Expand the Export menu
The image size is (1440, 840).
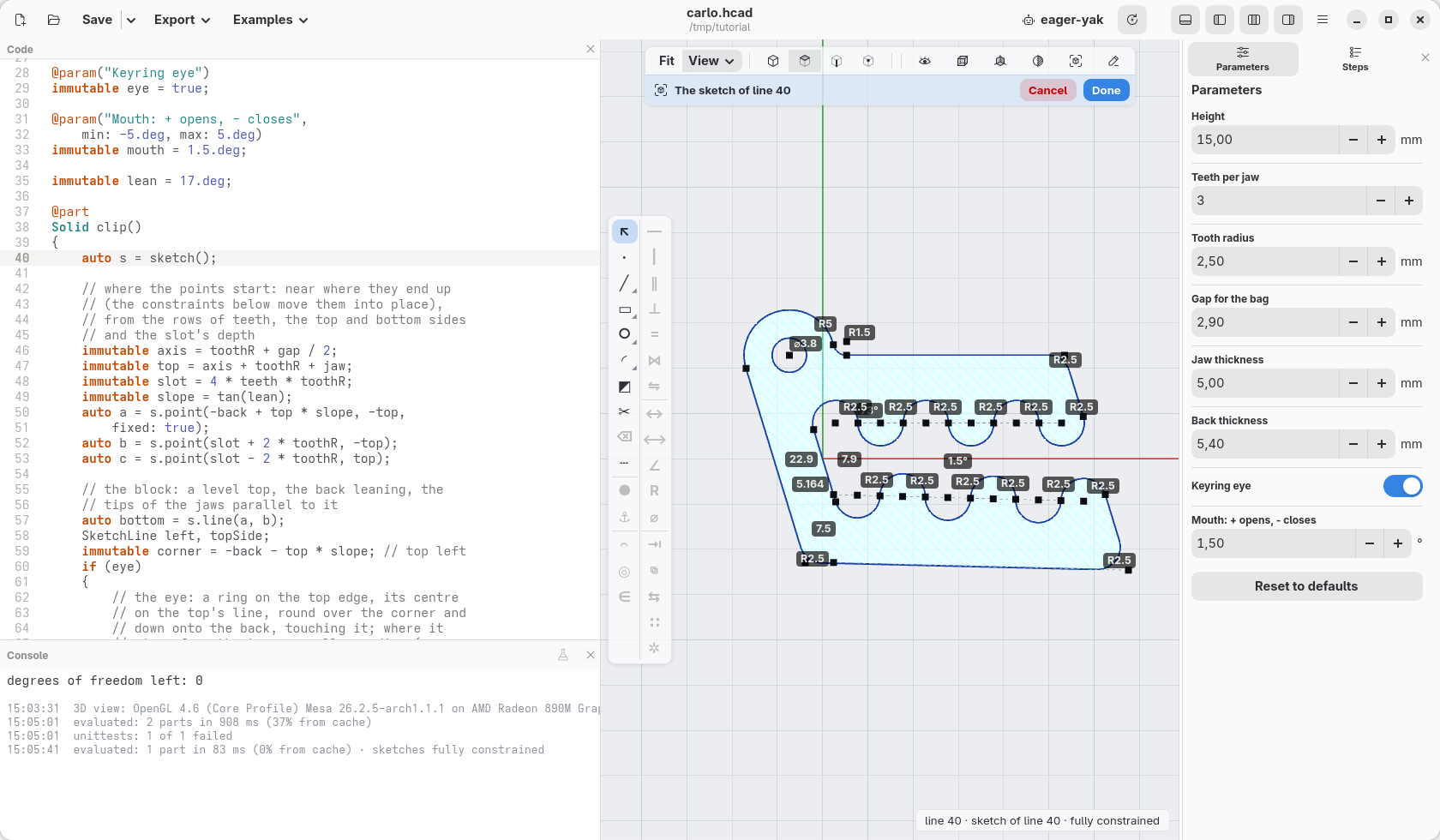pyautogui.click(x=182, y=20)
